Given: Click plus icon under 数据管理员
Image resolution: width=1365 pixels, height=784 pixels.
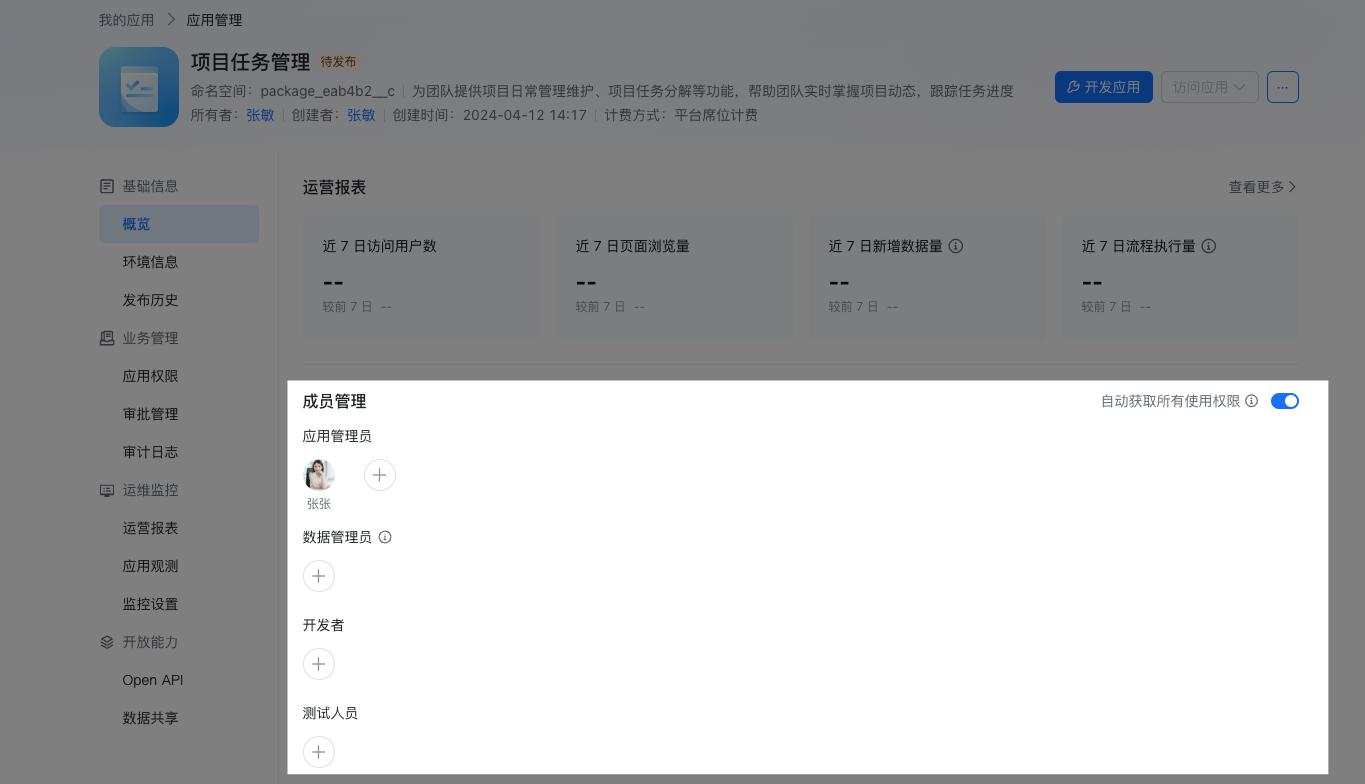Looking at the screenshot, I should point(319,576).
